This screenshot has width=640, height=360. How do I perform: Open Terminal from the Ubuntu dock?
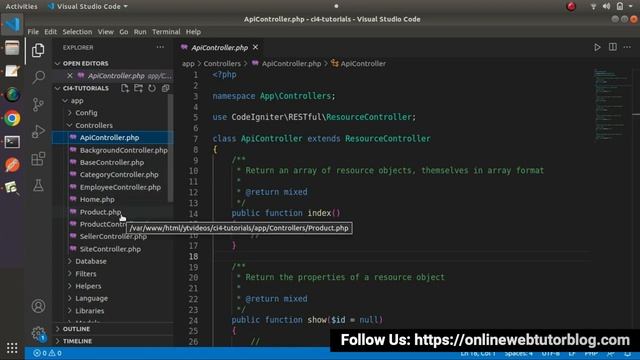[x=12, y=142]
